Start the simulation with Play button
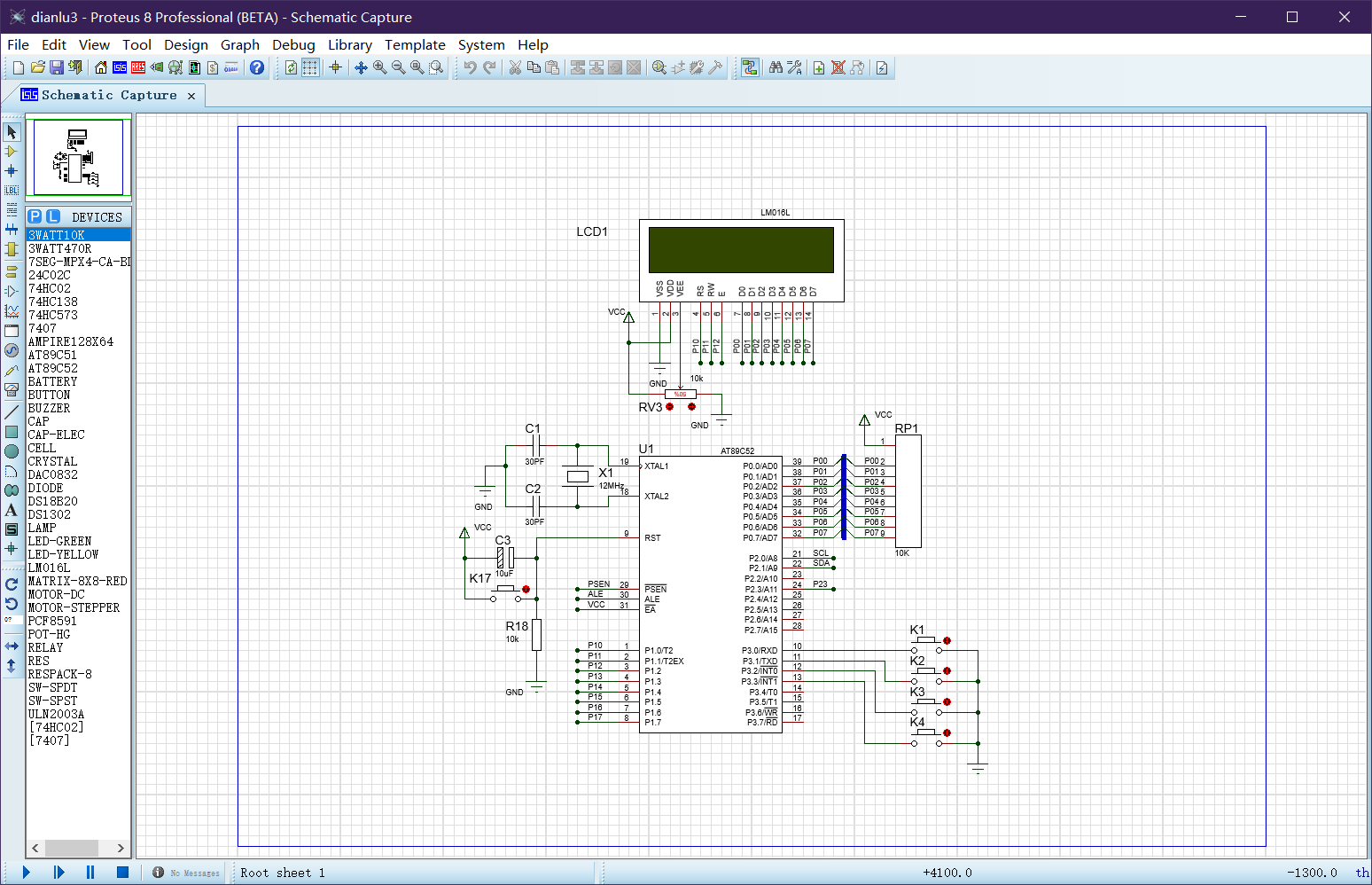The height and width of the screenshot is (885, 1372). pos(26,873)
